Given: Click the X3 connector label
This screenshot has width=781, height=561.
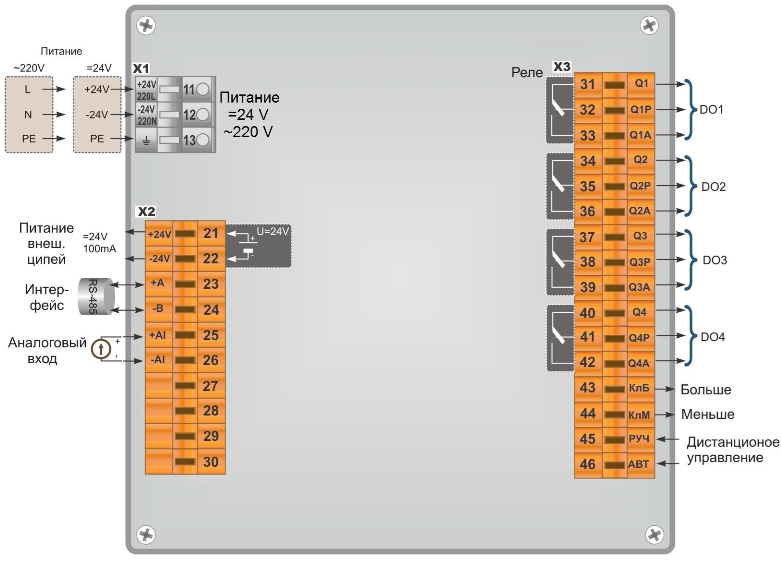Looking at the screenshot, I should tap(562, 67).
